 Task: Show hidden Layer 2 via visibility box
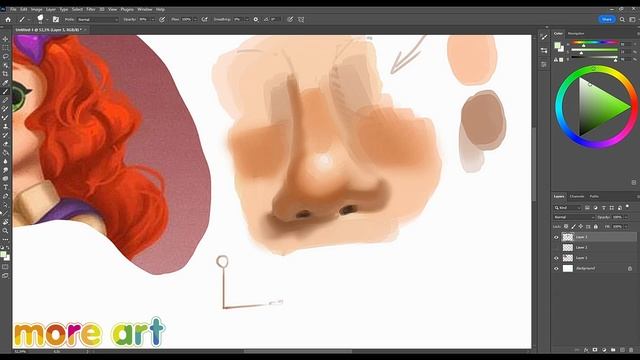click(x=556, y=247)
